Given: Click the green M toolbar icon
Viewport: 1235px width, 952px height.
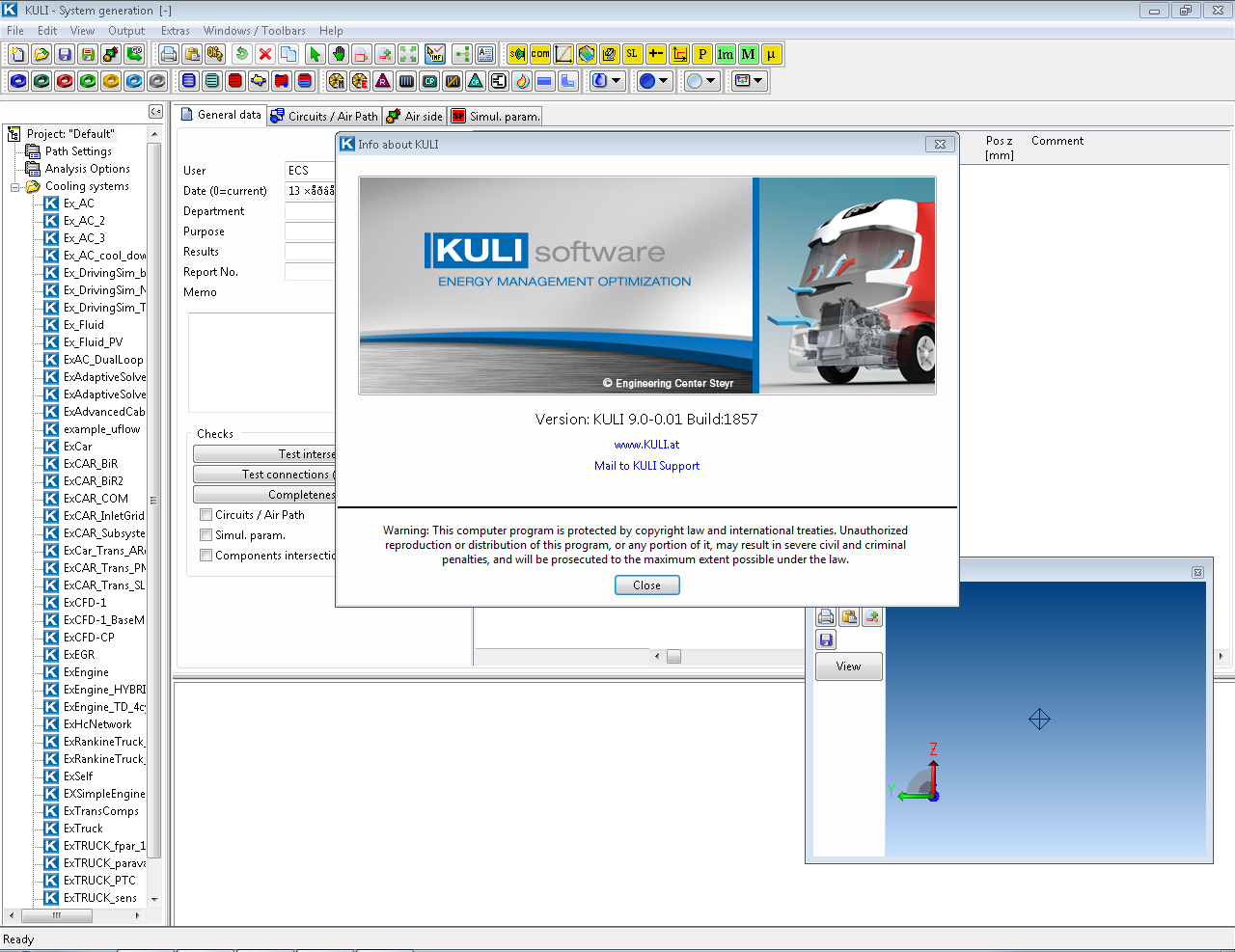Looking at the screenshot, I should point(749,54).
